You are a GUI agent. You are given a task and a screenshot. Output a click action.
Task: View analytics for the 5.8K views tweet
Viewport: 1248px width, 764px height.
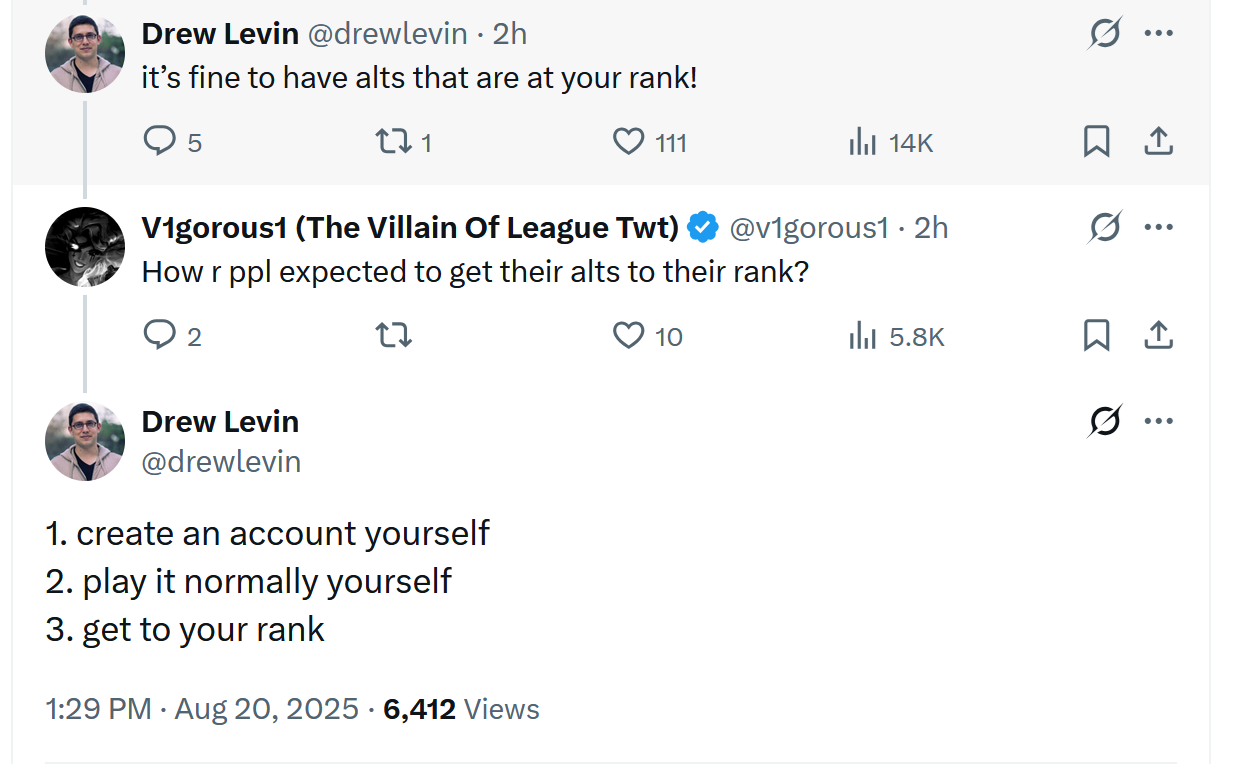[x=862, y=337]
